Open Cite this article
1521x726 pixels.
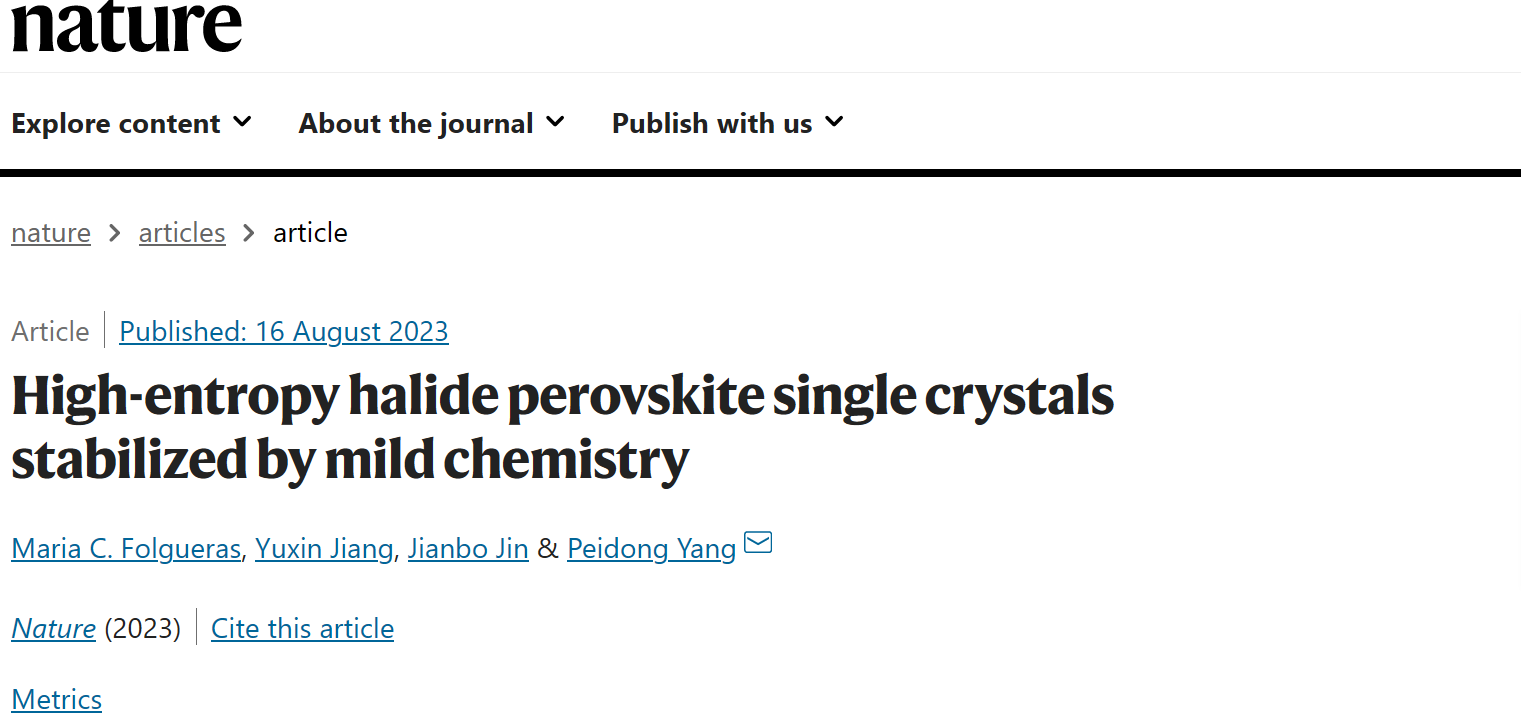coord(302,628)
